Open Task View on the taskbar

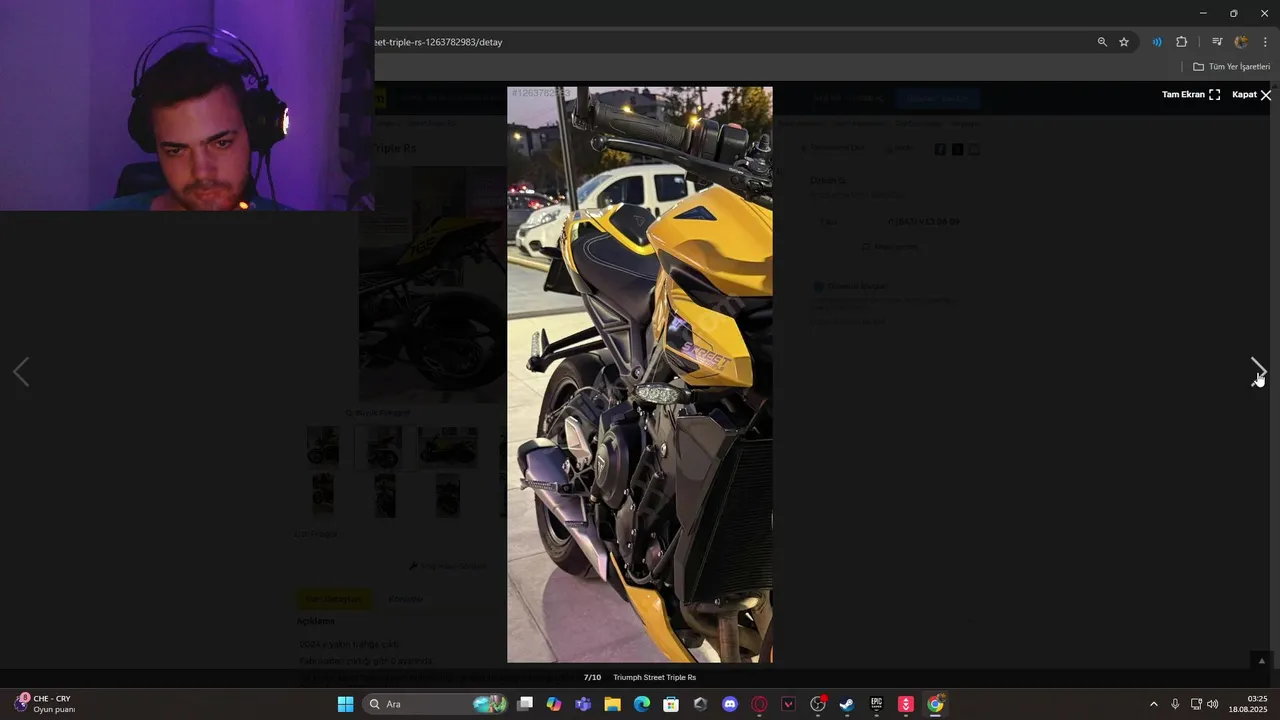pos(525,704)
